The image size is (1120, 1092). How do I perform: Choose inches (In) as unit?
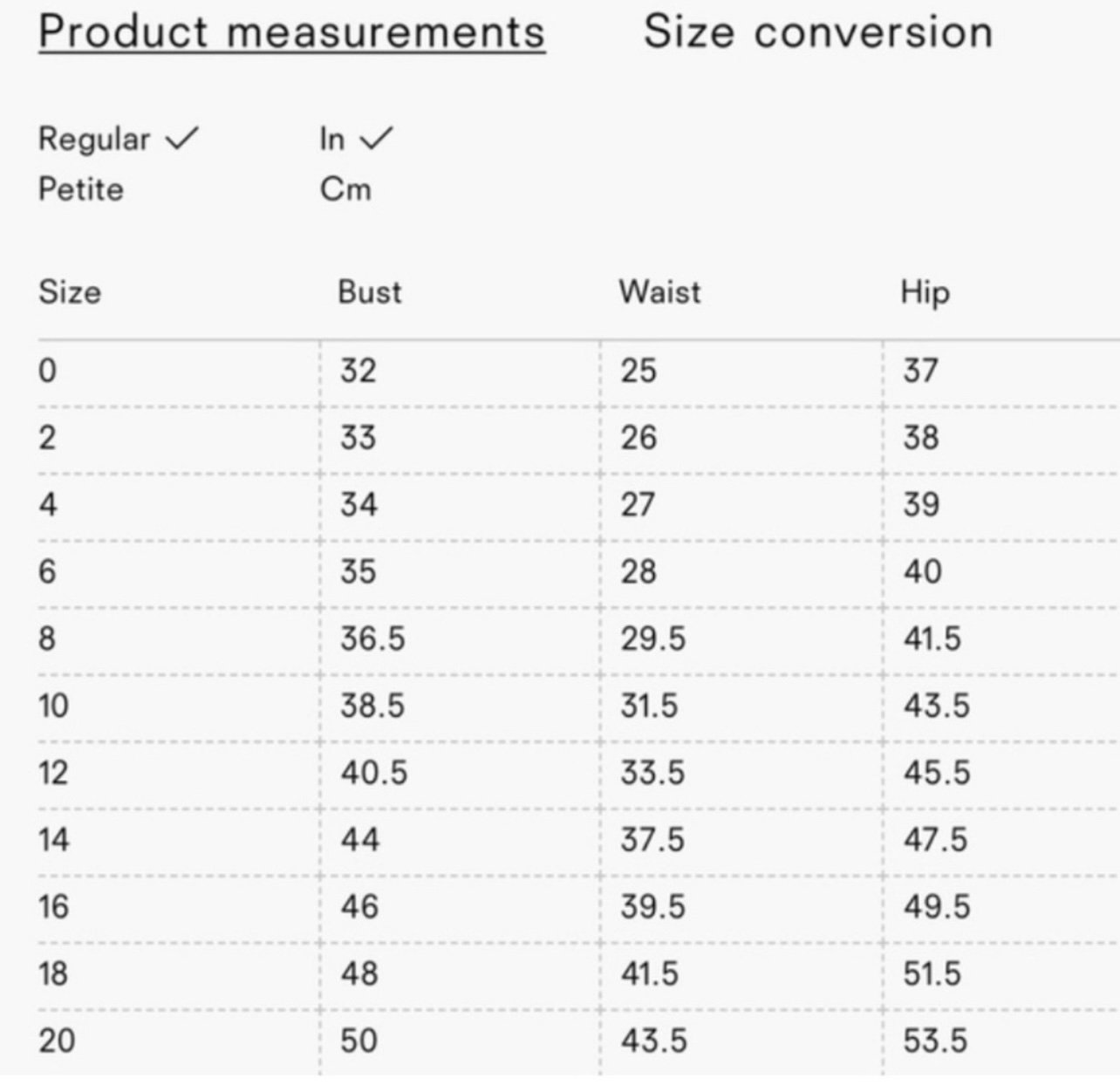pyautogui.click(x=332, y=139)
